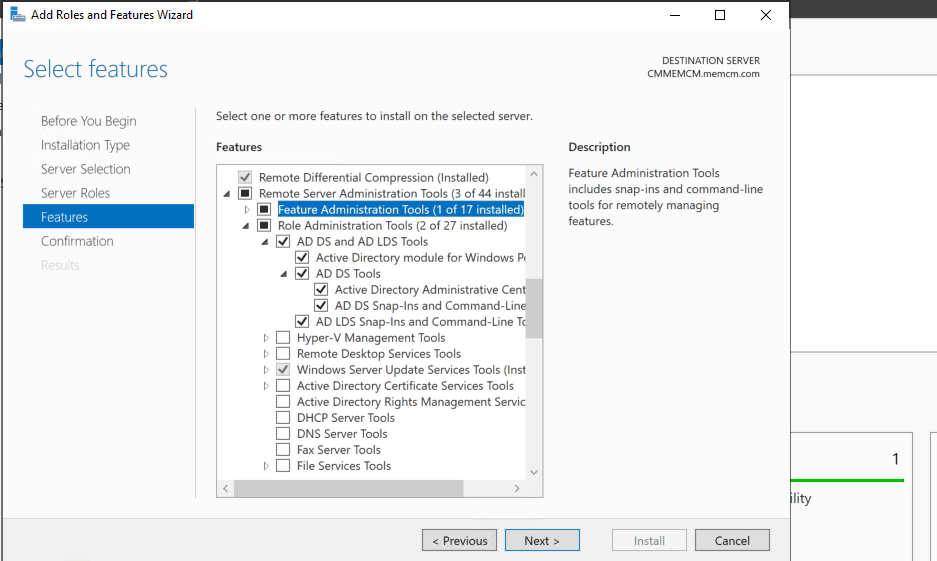Click the horizontal scrollbar thumb in features list
This screenshot has height=561, width=937.
click(x=348, y=488)
